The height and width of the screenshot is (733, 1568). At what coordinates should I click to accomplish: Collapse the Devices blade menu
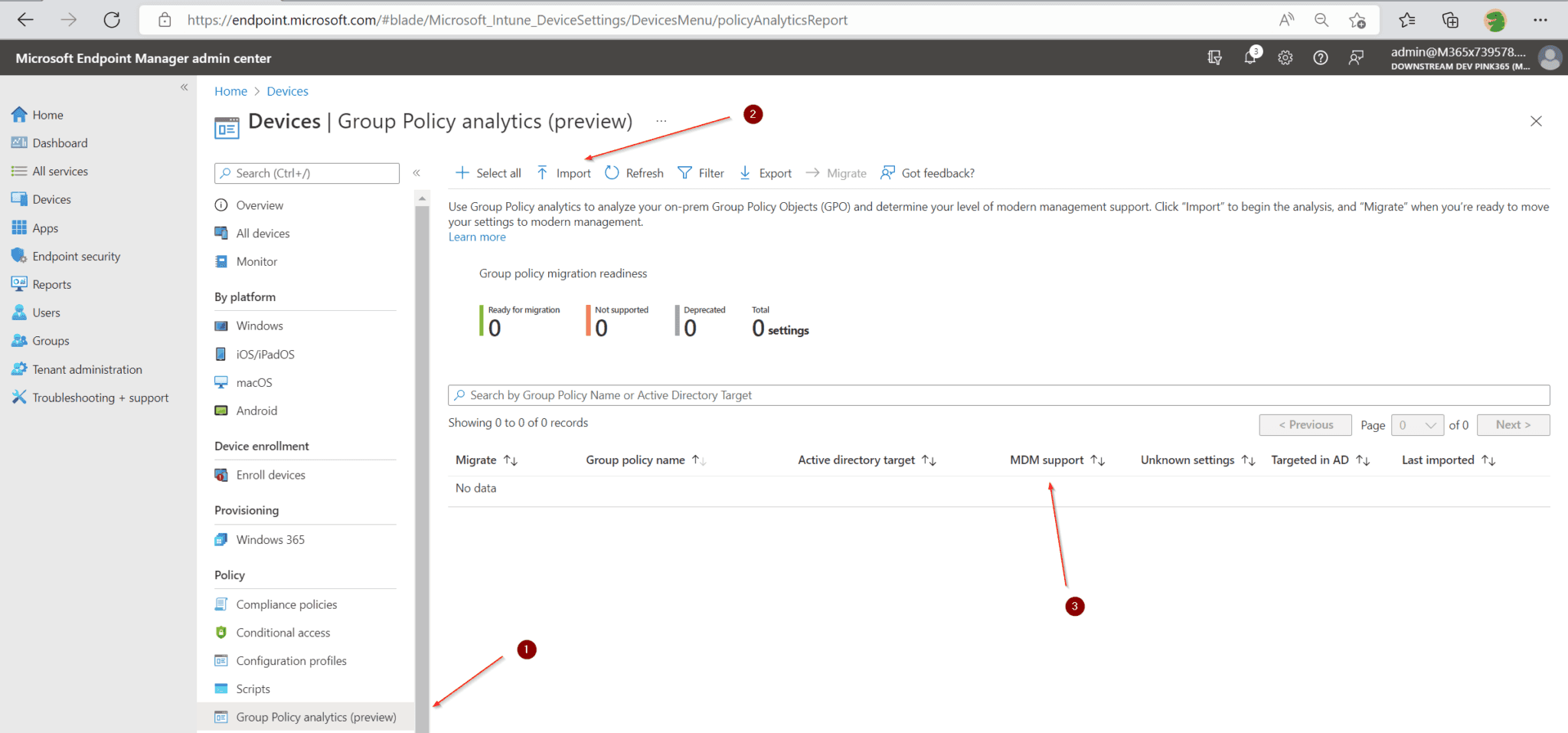(x=417, y=173)
